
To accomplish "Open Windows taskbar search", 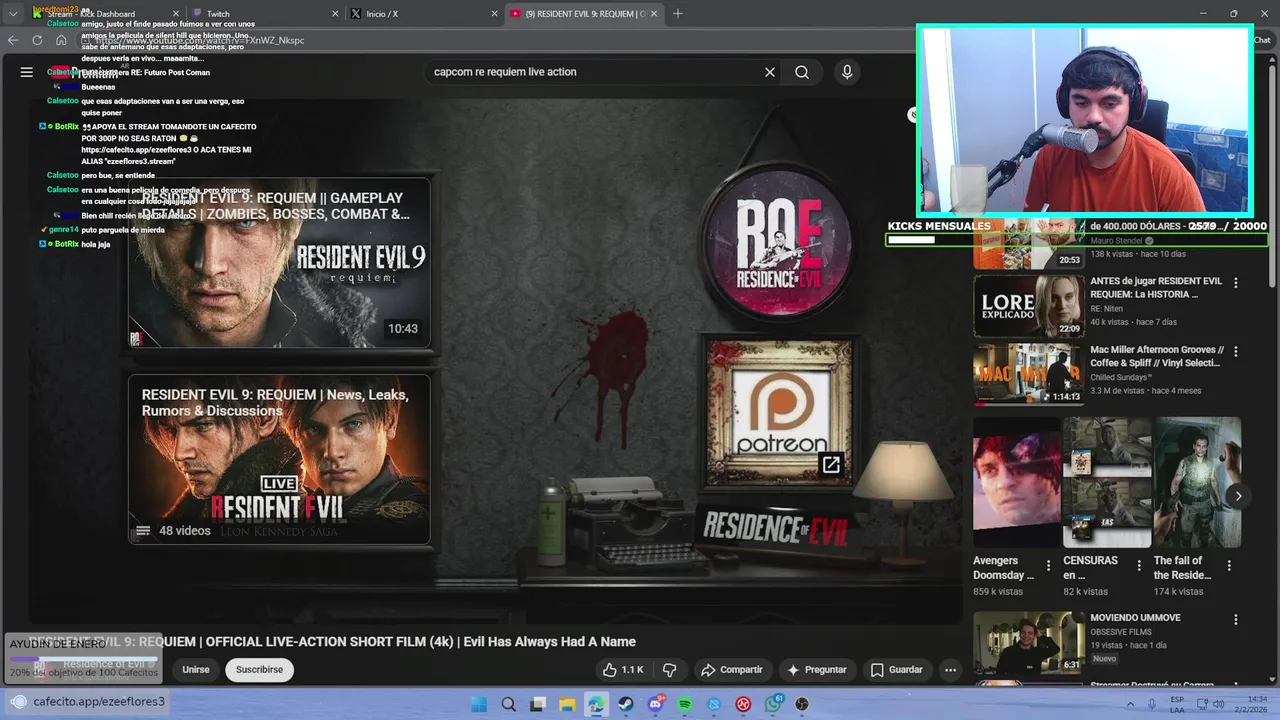I will (x=508, y=704).
